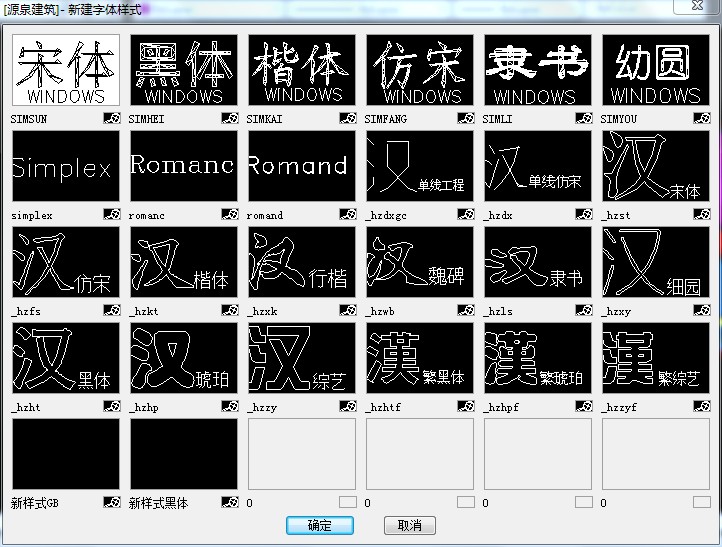Click the _hzzyf font name label
This screenshot has width=722, height=547.
618,407
